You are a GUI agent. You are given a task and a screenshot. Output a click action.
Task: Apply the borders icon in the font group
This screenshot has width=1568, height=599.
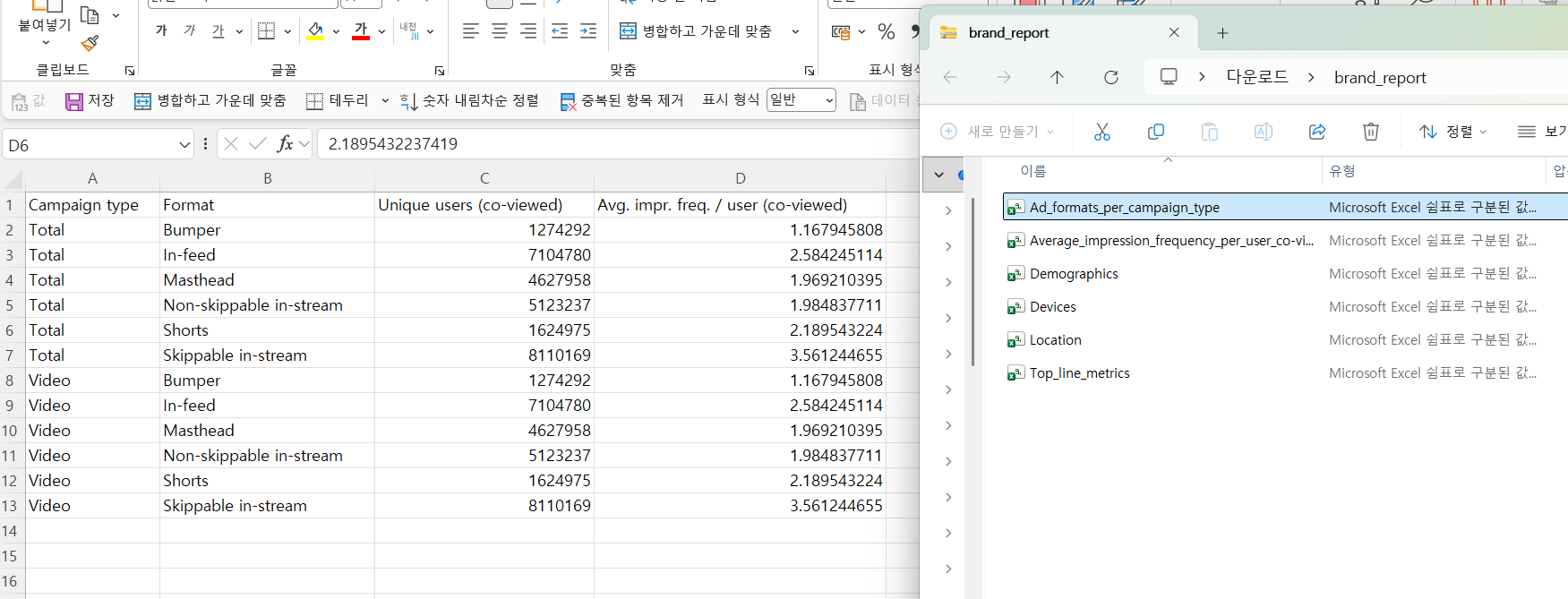[266, 30]
